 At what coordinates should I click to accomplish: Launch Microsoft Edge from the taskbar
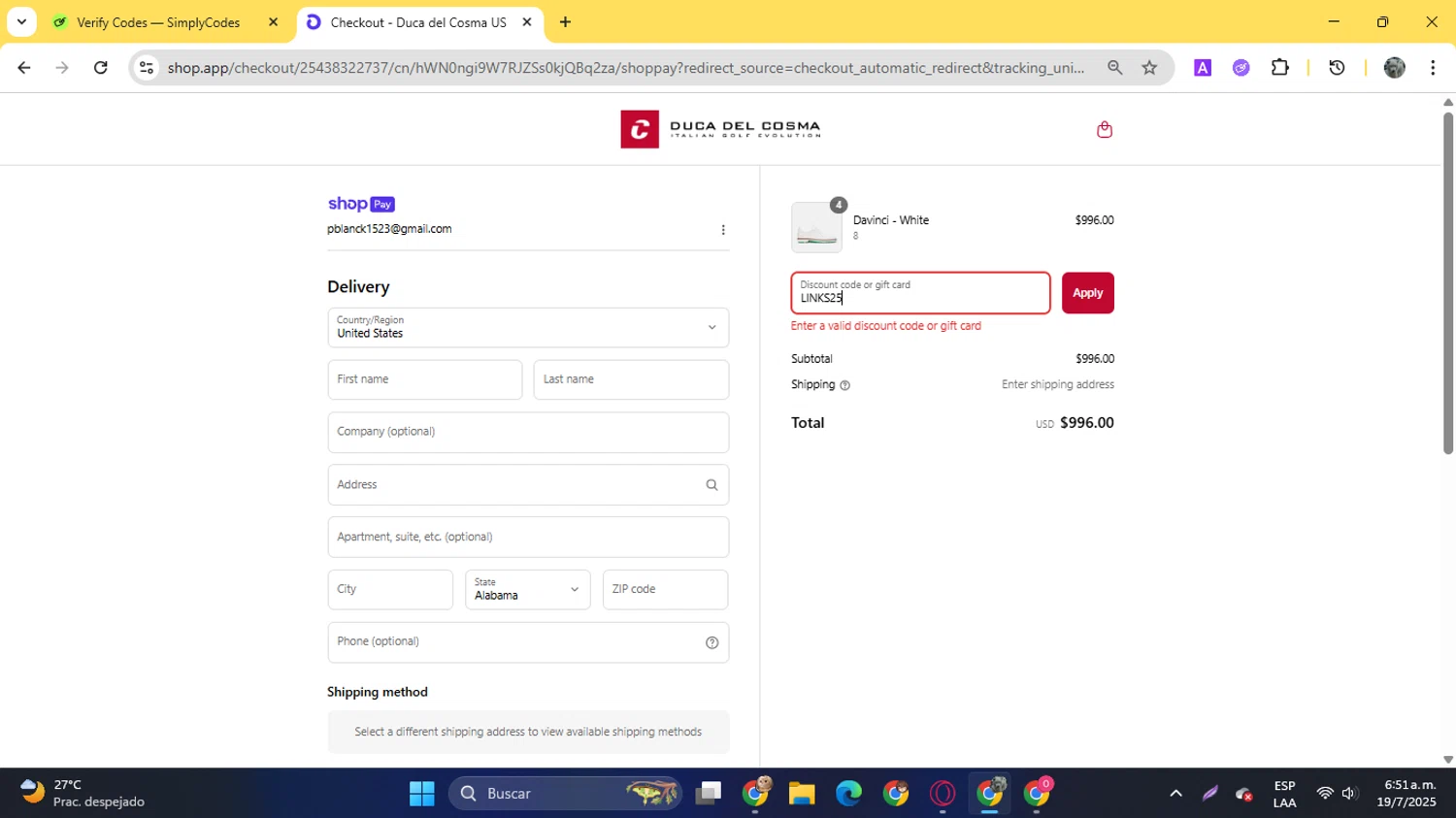pos(848,794)
